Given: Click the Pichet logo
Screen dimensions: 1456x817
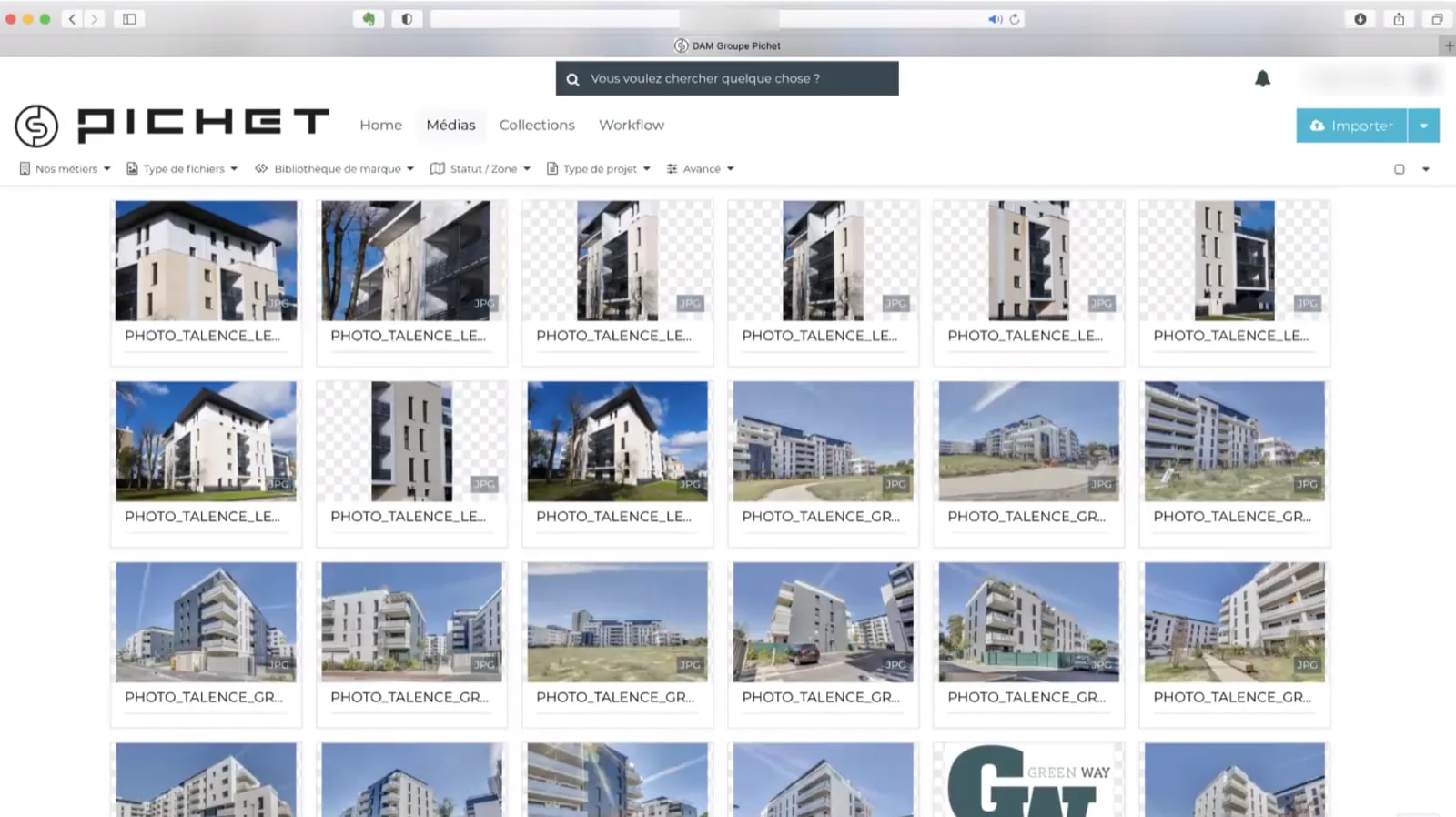Looking at the screenshot, I should point(172,125).
